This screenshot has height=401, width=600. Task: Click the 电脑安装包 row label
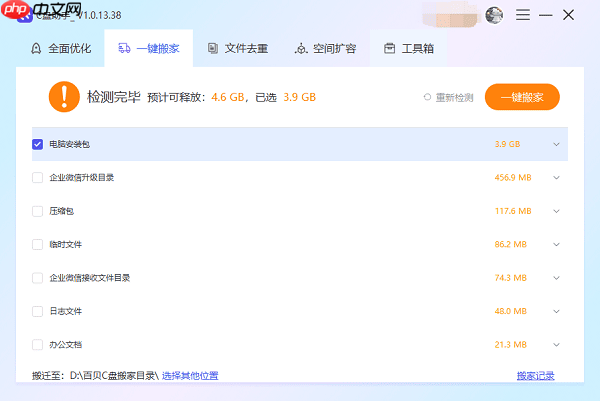click(x=70, y=144)
